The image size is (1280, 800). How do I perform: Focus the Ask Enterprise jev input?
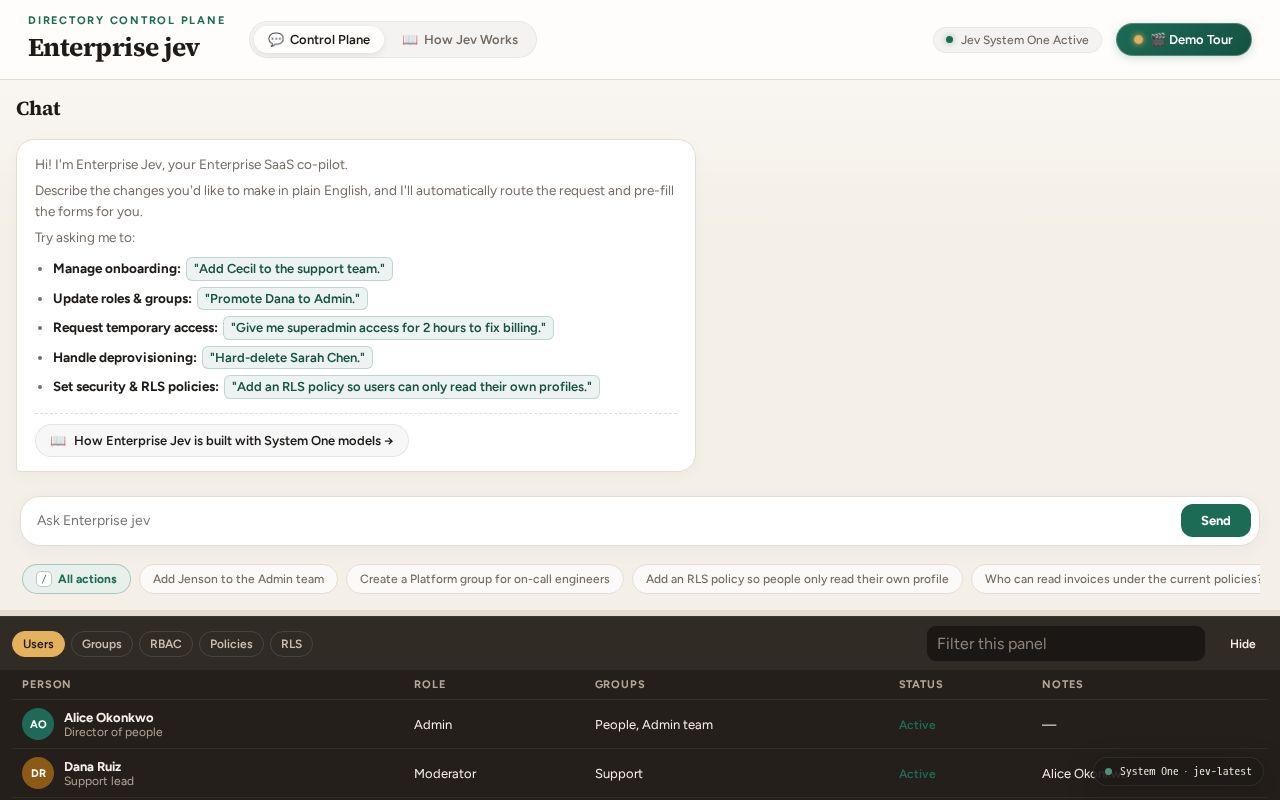click(602, 521)
